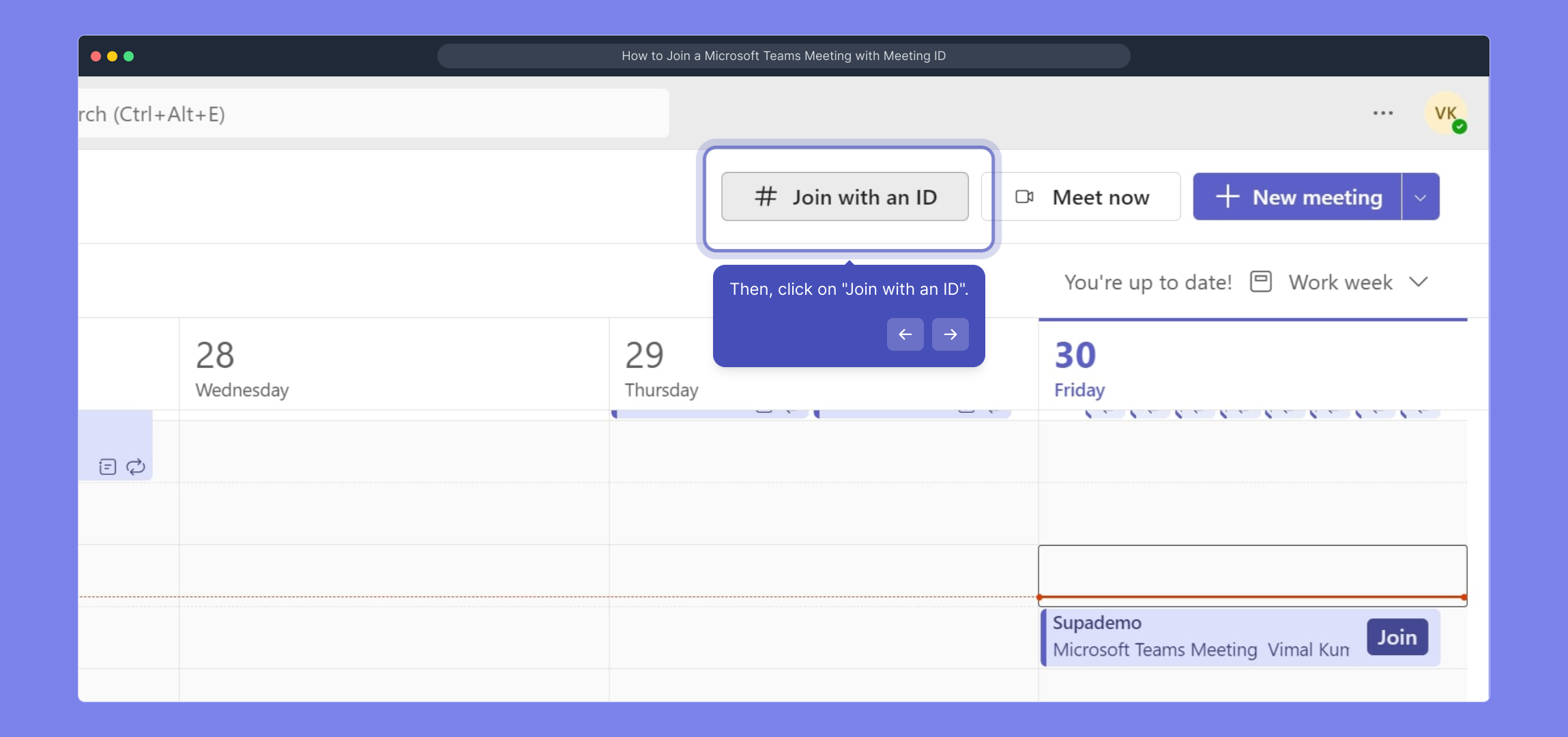Open the VK profile avatar
The width and height of the screenshot is (1568, 737).
point(1445,113)
